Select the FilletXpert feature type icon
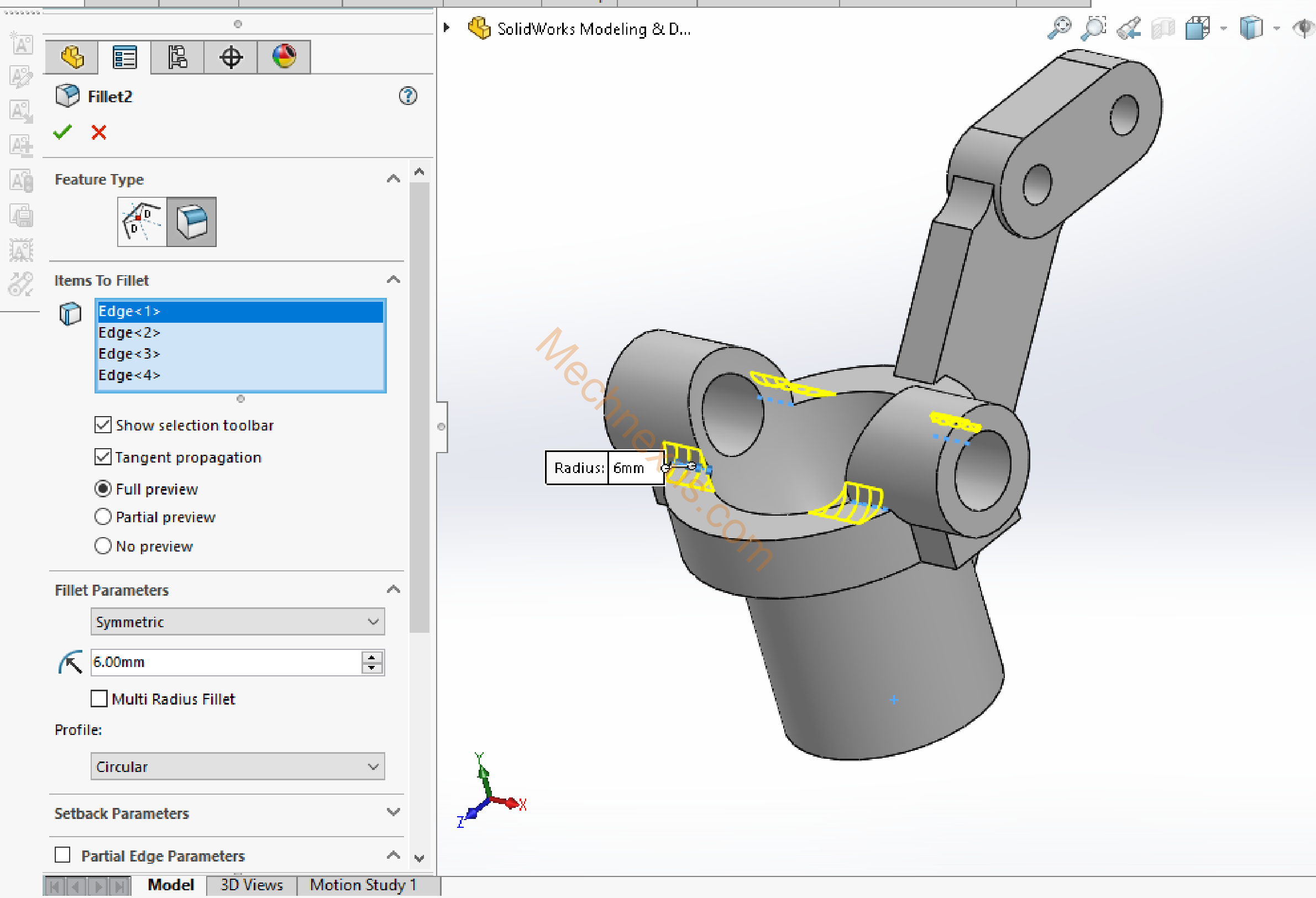Screen dimensions: 1316x898 141,222
